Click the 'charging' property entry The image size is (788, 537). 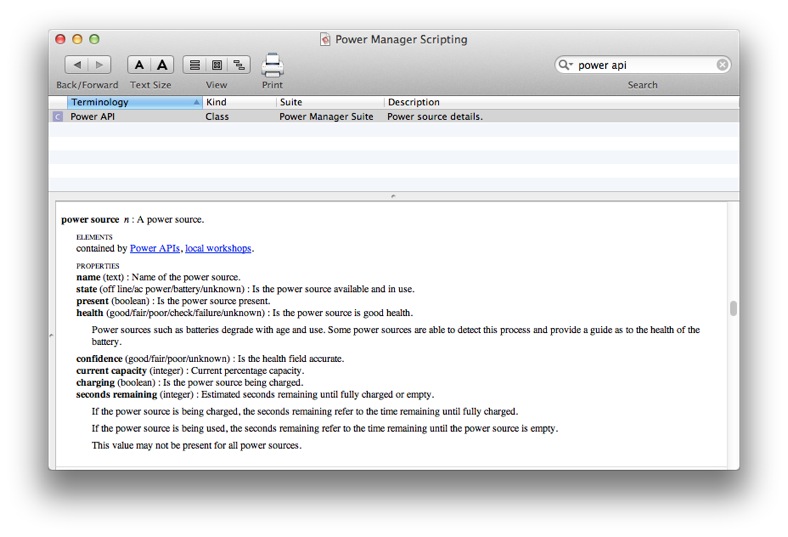pyautogui.click(x=190, y=382)
